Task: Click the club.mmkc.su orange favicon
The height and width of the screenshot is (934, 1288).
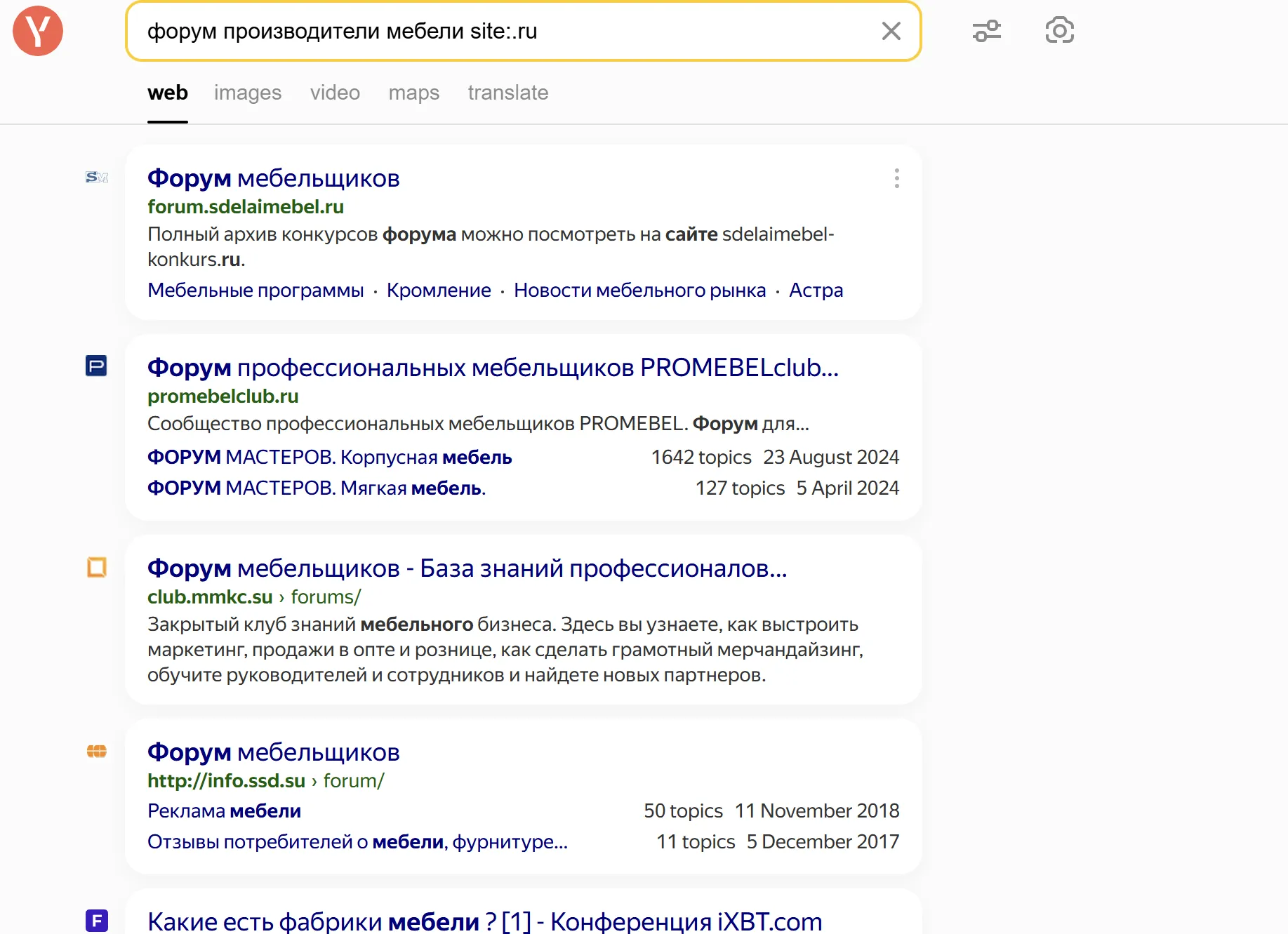Action: coord(96,567)
